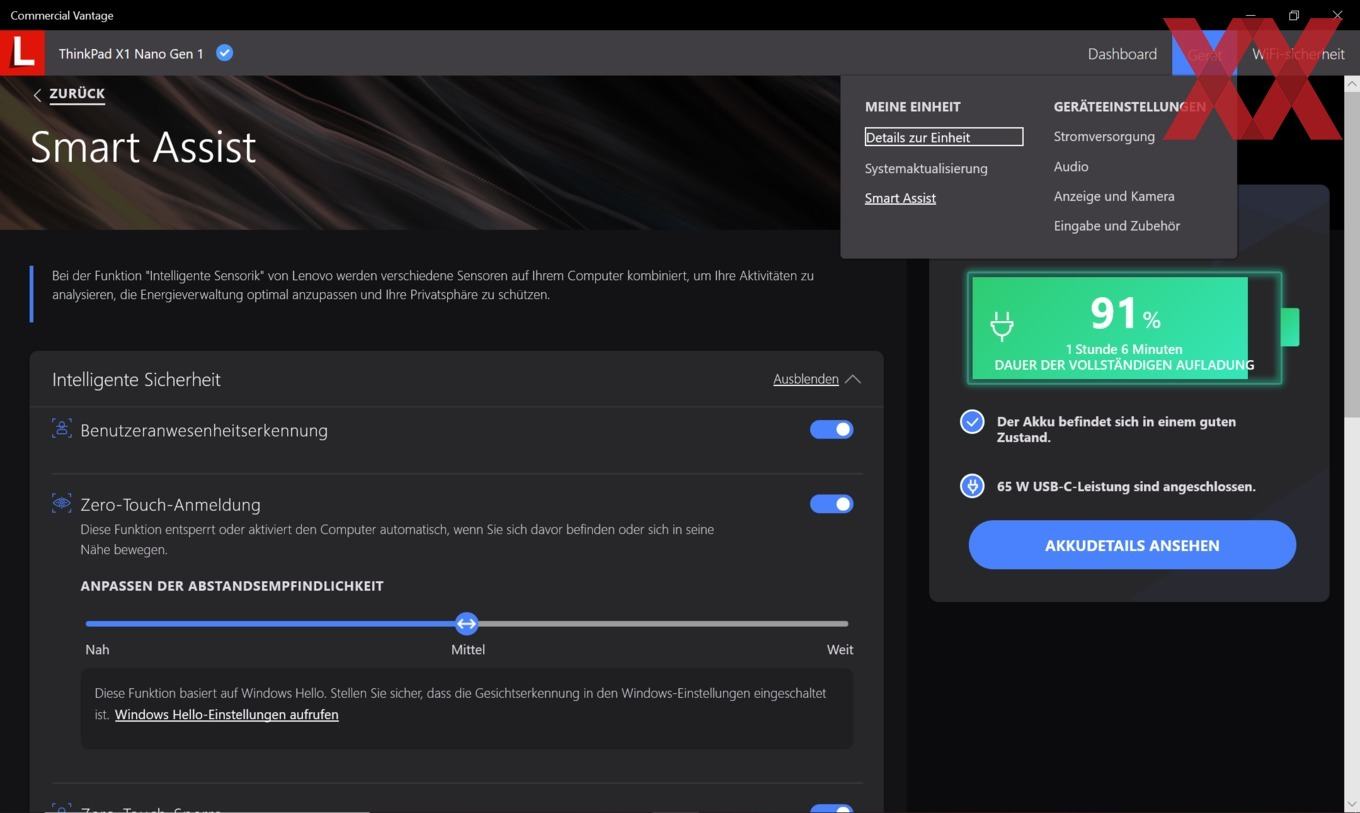Open the WiFi-Sicherheit tab
The width and height of the screenshot is (1360, 813).
pos(1298,54)
